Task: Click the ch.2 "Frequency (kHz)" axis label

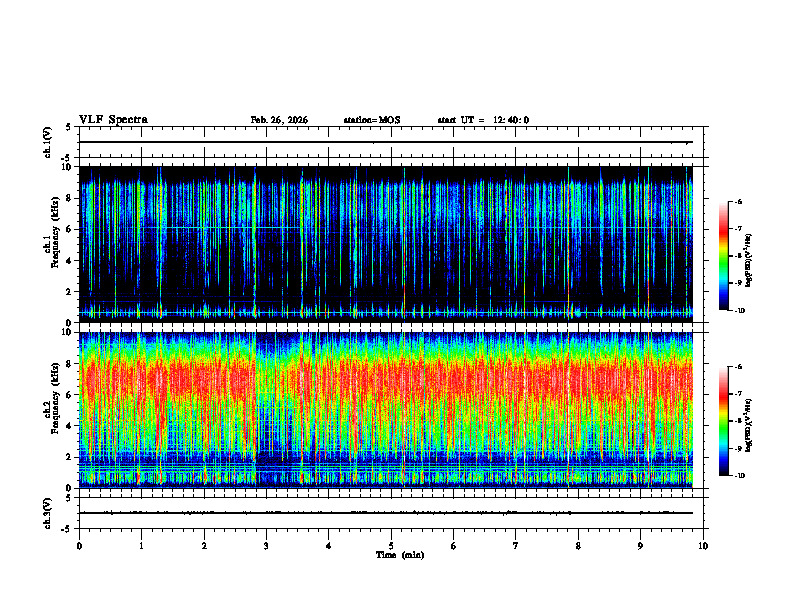Action: pyautogui.click(x=55, y=398)
